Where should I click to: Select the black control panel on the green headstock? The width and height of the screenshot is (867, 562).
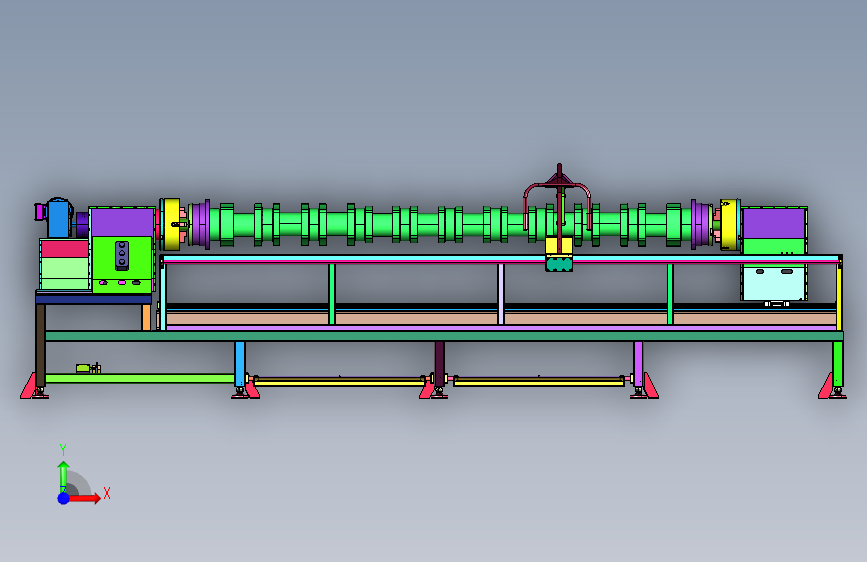tap(122, 256)
